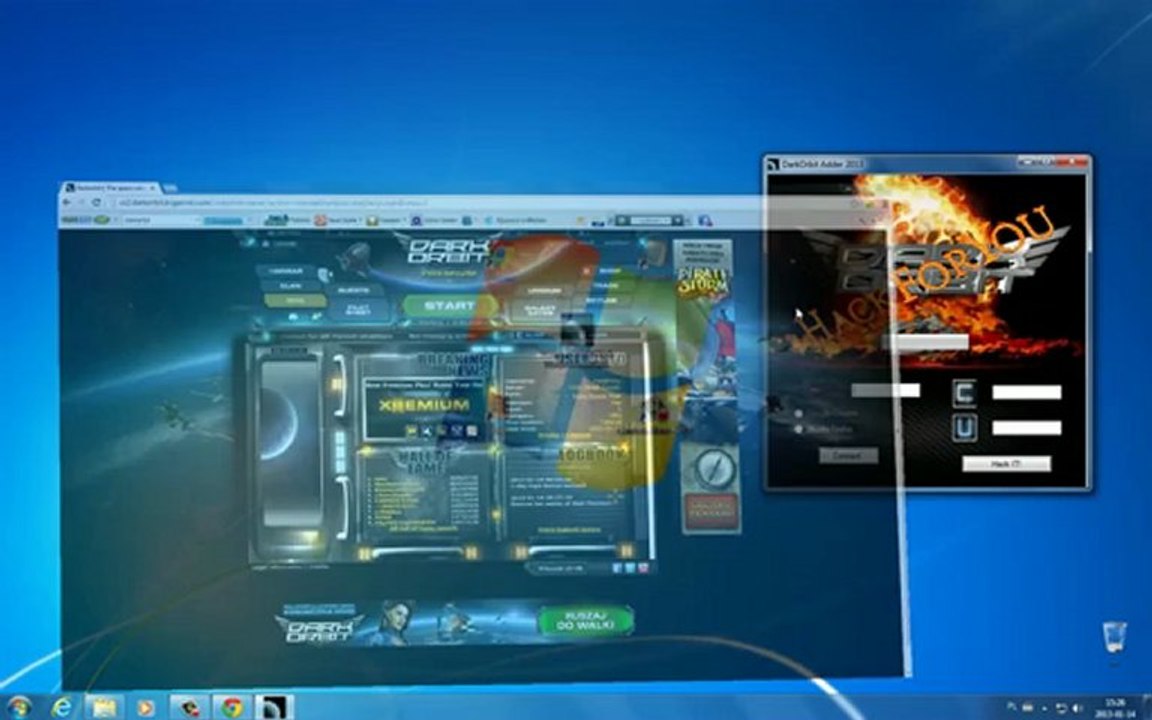Image resolution: width=1152 pixels, height=720 pixels.
Task: Open the QUESTS menu in DarkOrbit
Action: tap(353, 290)
